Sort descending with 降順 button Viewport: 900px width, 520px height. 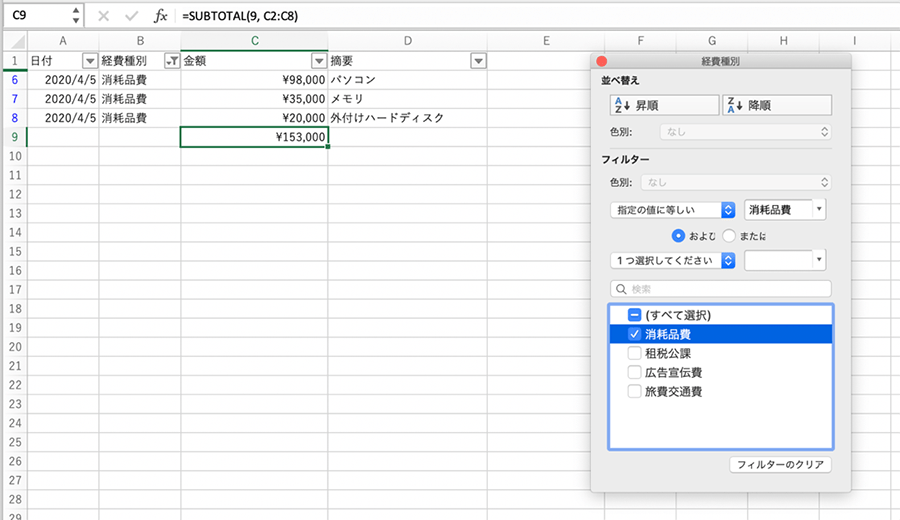(777, 106)
